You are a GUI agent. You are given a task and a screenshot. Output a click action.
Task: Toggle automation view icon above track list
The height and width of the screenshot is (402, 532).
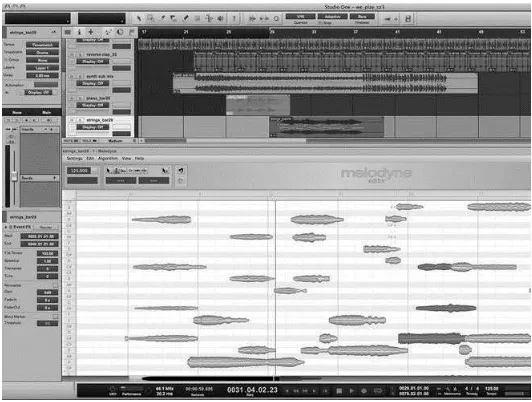[x=108, y=32]
